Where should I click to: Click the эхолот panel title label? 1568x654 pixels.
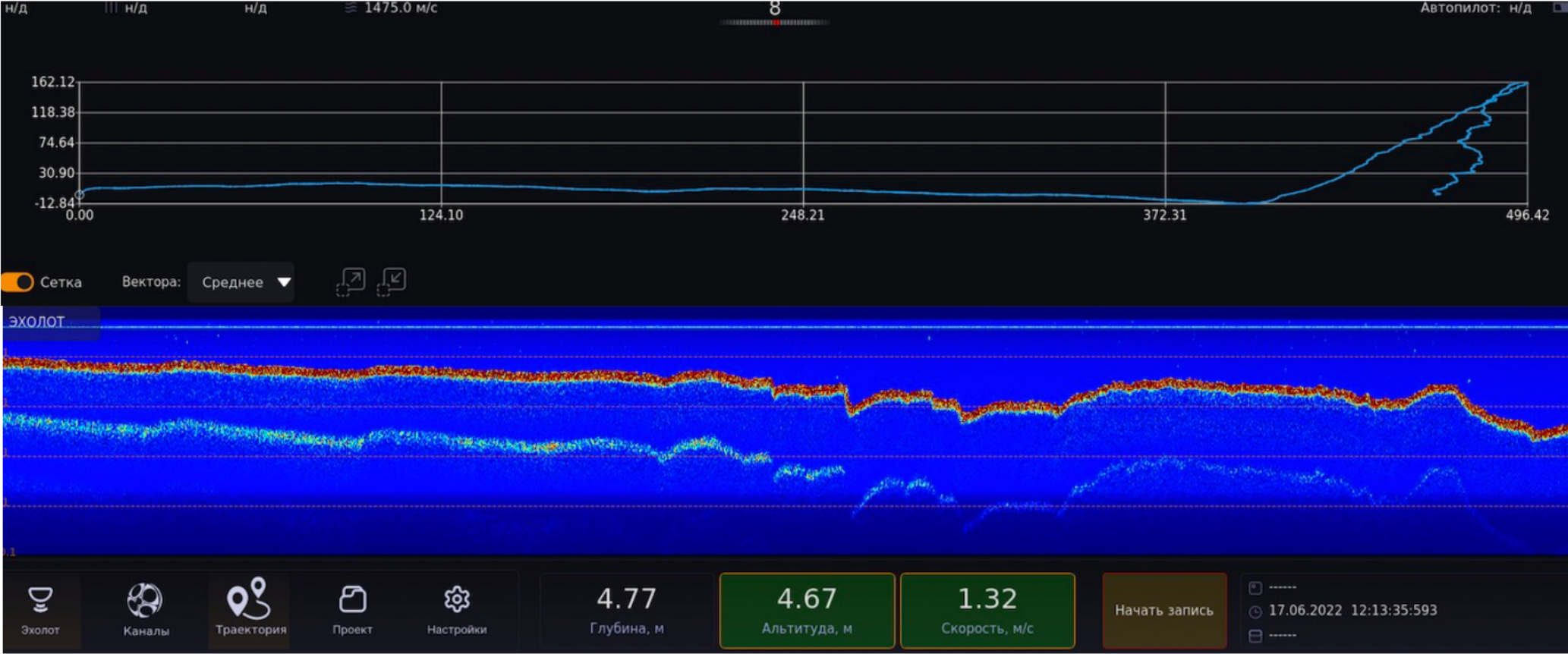[x=36, y=322]
